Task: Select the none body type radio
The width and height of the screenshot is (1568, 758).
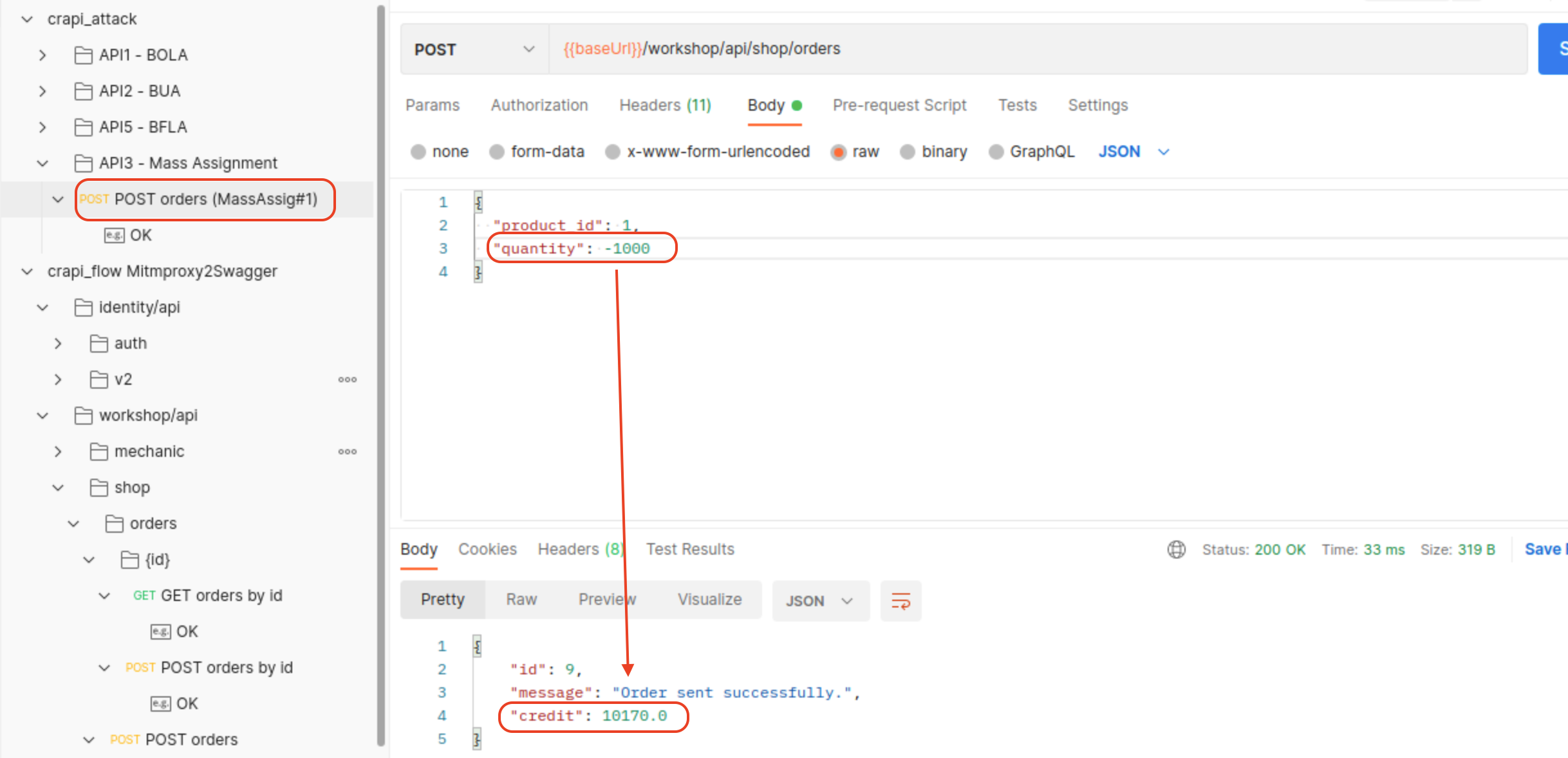Action: (418, 152)
